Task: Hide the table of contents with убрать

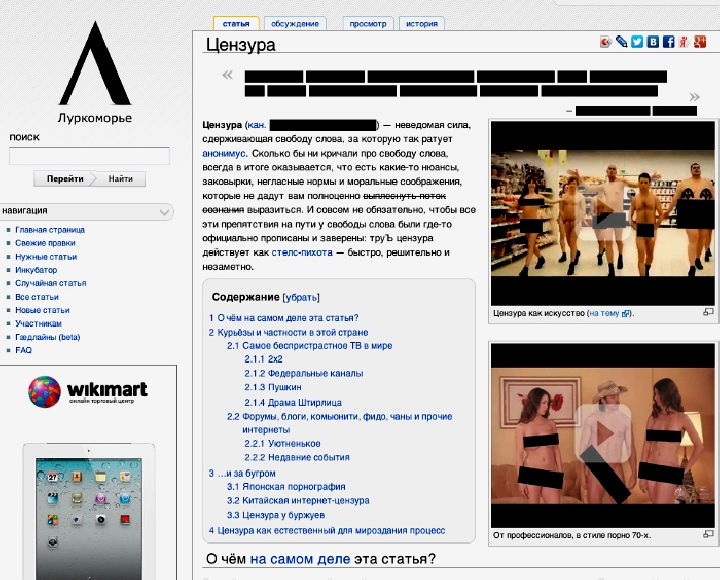Action: click(x=302, y=297)
